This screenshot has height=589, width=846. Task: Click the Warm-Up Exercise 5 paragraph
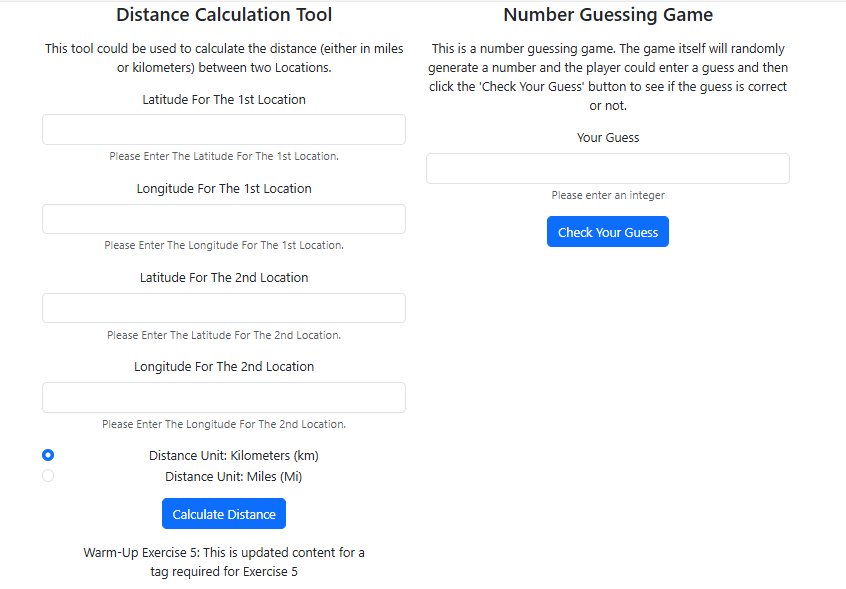click(x=224, y=562)
